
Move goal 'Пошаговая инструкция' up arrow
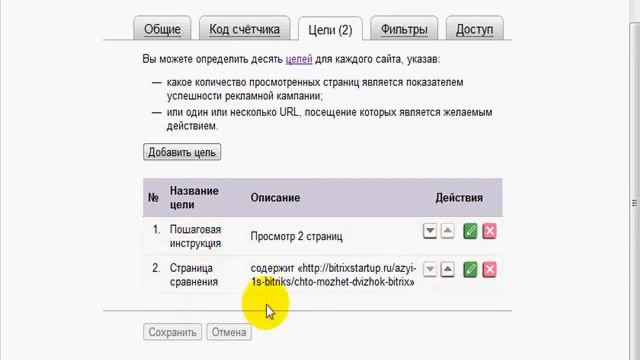pos(448,231)
